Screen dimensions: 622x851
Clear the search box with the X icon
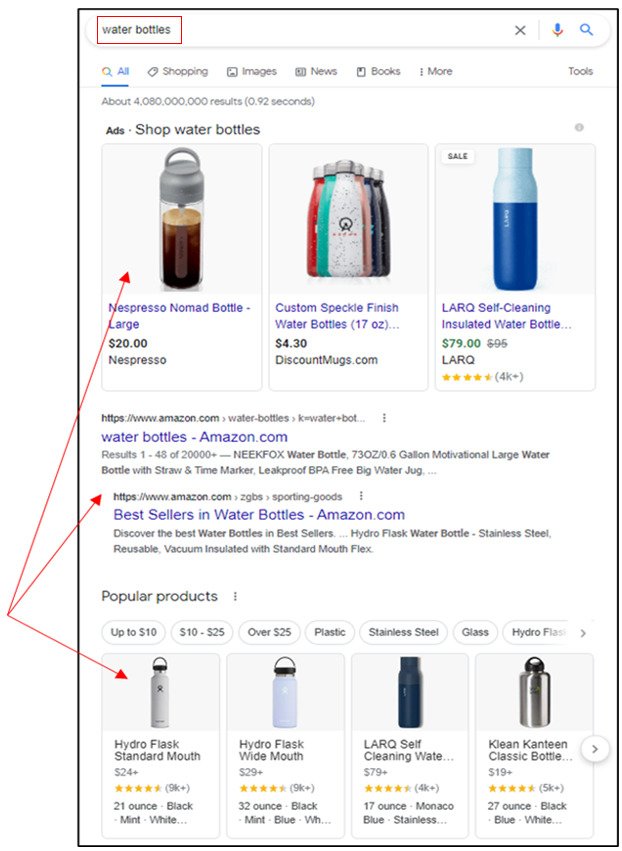(520, 30)
